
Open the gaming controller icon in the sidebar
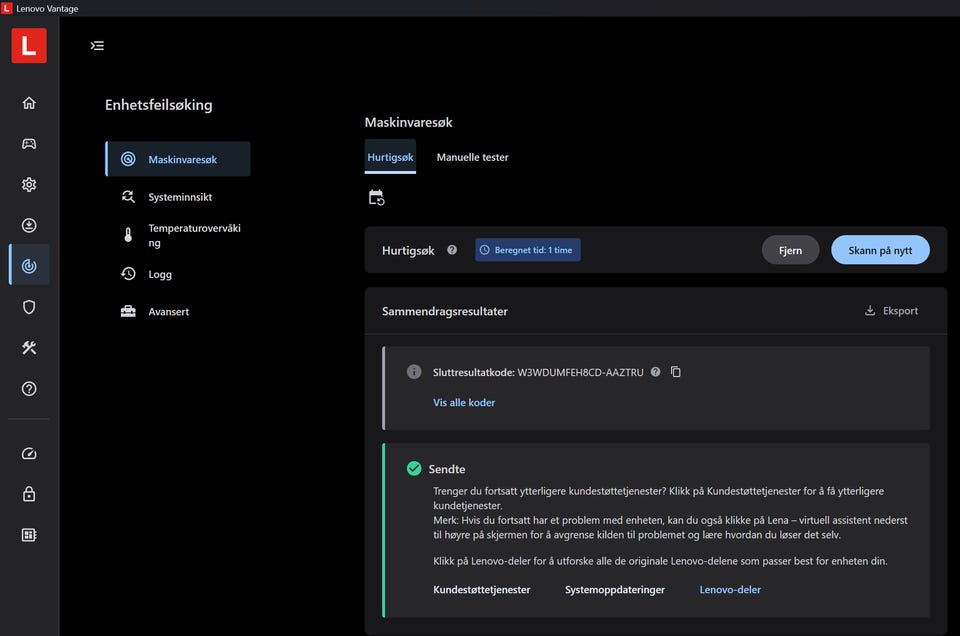(x=29, y=144)
